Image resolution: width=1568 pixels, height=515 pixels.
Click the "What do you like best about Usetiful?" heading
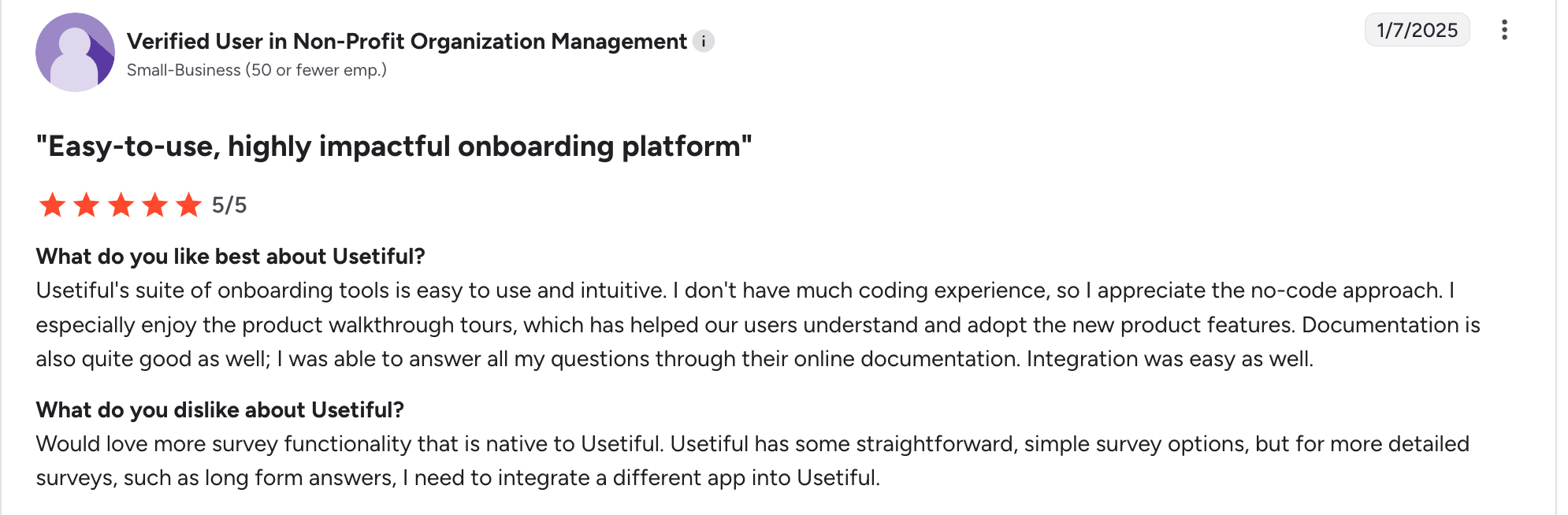pyautogui.click(x=230, y=257)
